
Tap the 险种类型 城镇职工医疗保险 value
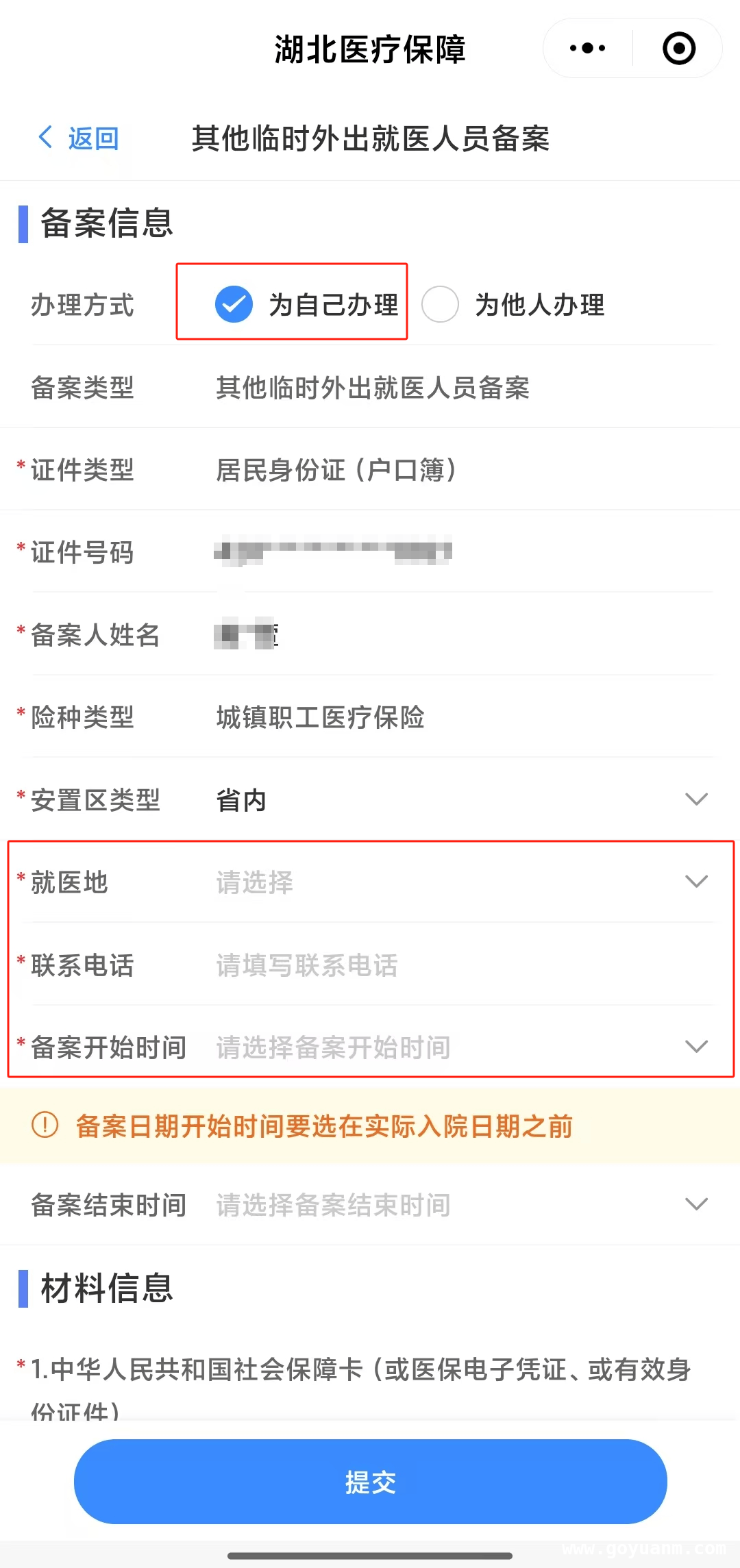click(320, 717)
